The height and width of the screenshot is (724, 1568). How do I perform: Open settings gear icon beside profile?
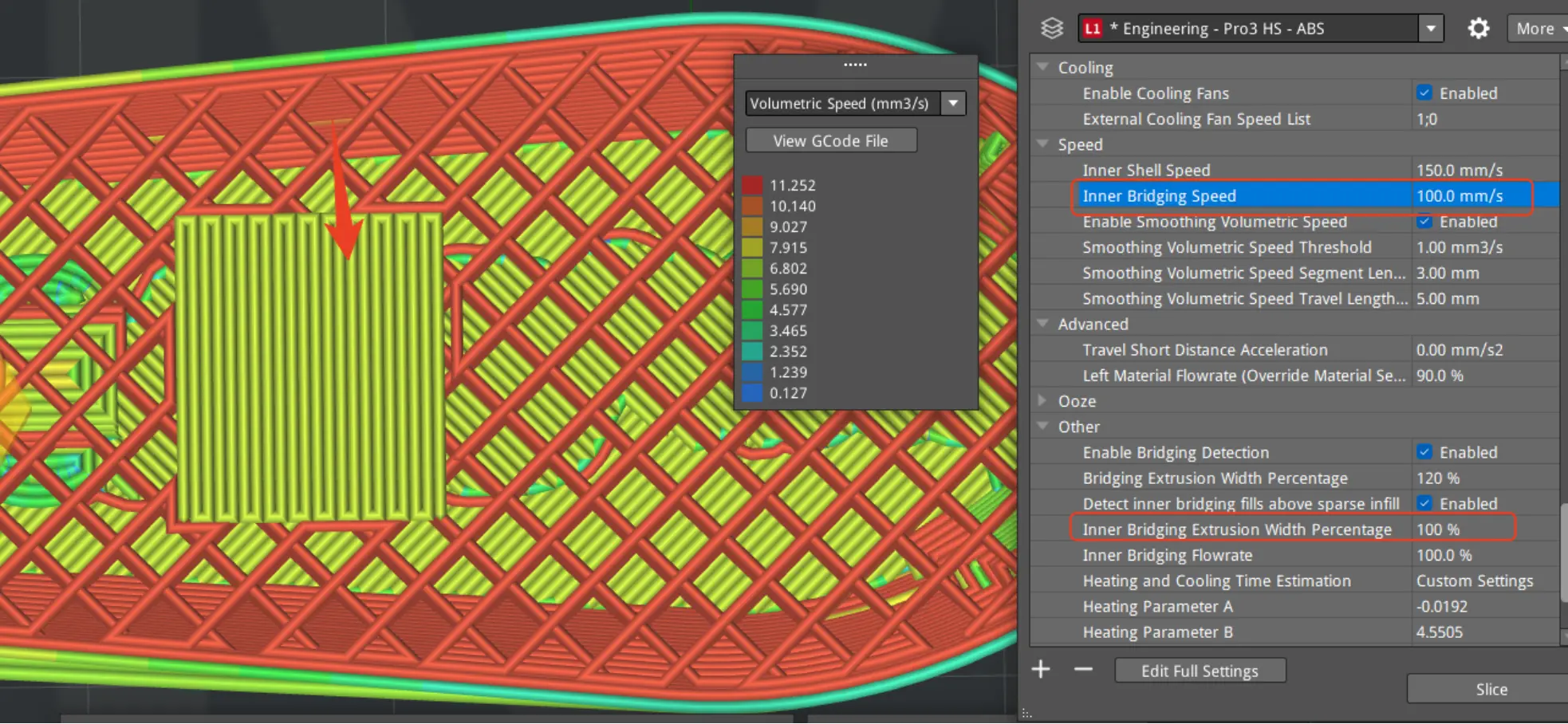(x=1478, y=29)
